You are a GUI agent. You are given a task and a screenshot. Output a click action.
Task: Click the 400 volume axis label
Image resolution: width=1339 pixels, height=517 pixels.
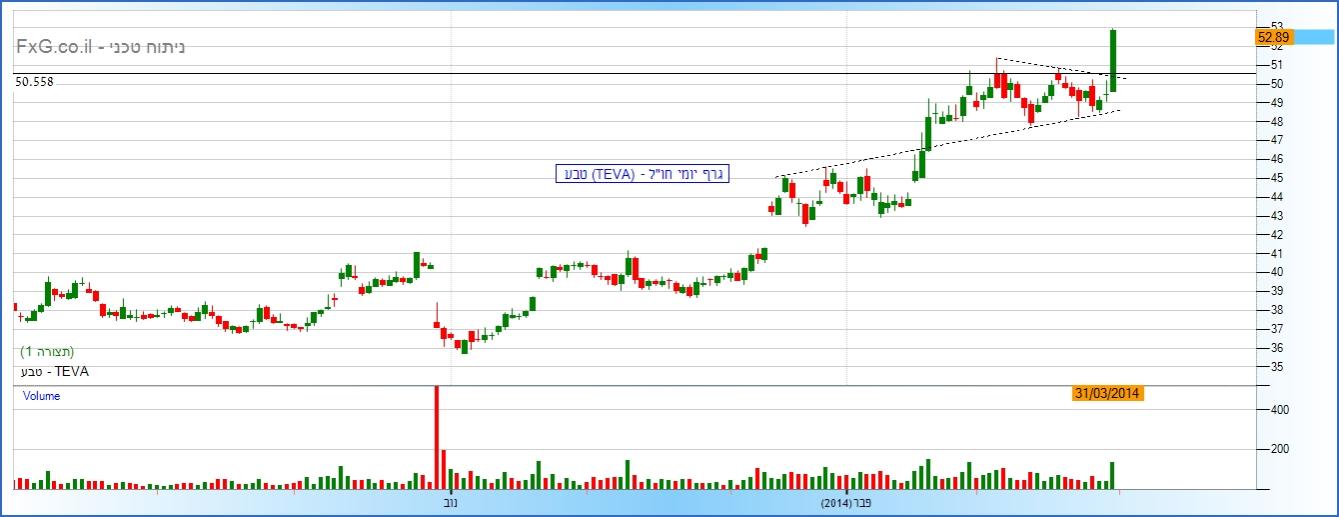(x=1279, y=410)
